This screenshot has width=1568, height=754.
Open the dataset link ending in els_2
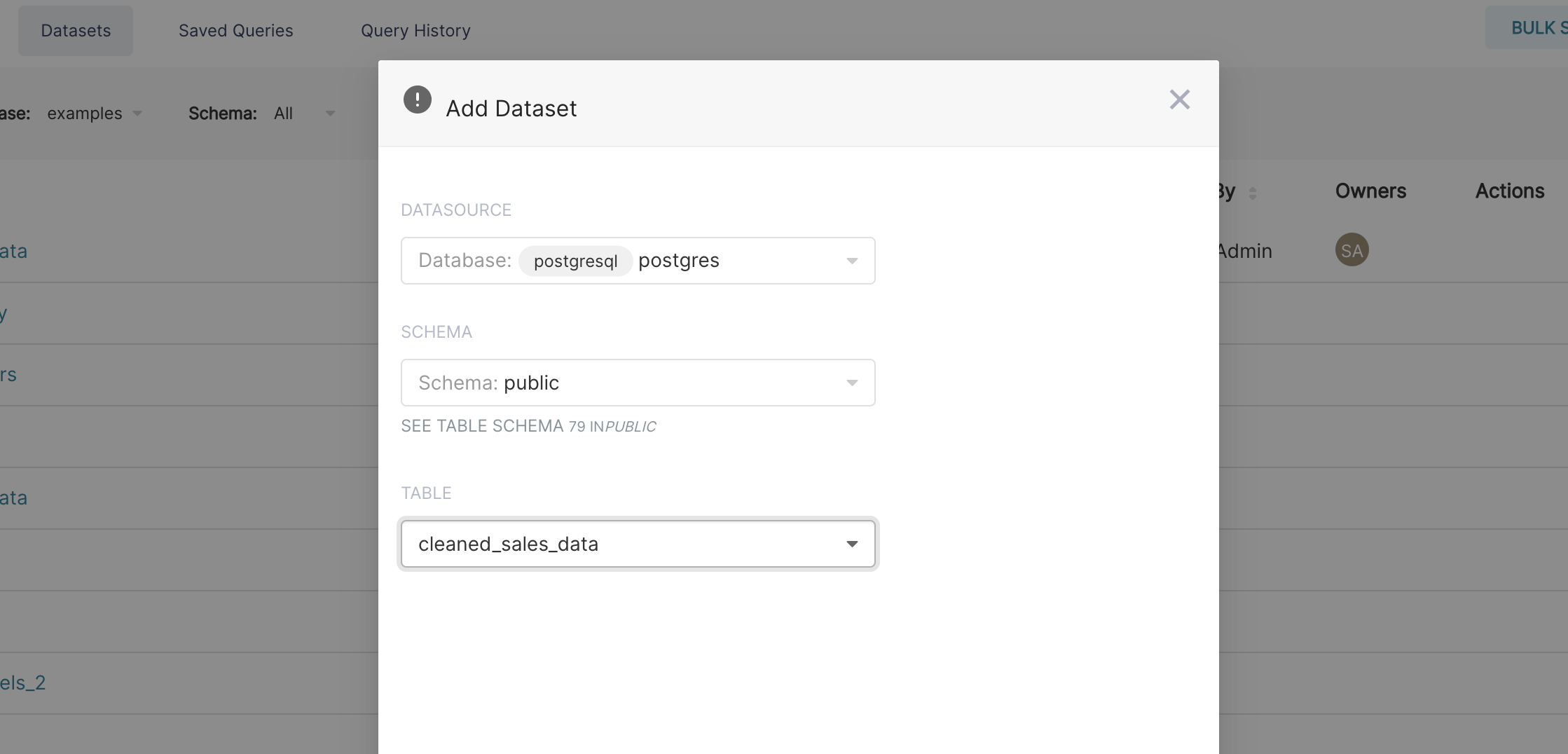click(22, 681)
